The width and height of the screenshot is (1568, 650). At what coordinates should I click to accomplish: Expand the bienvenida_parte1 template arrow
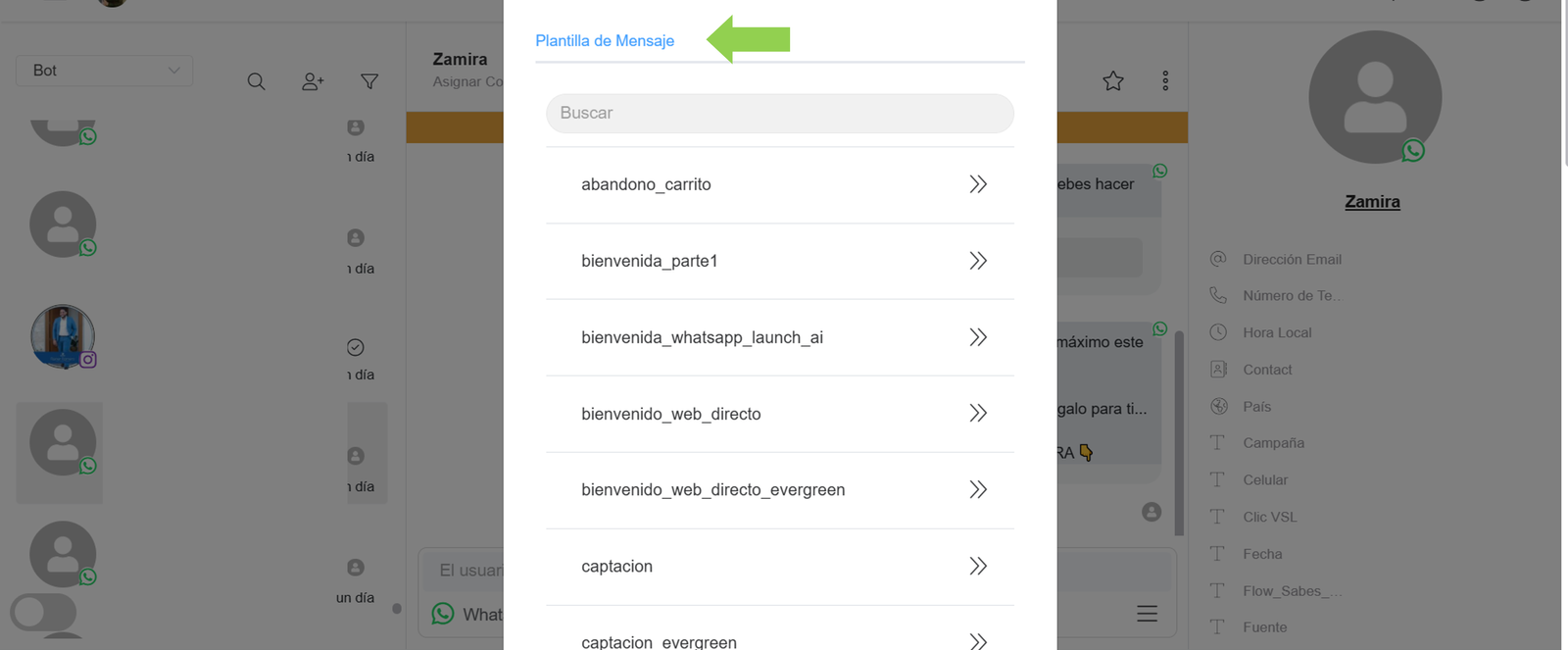[977, 261]
